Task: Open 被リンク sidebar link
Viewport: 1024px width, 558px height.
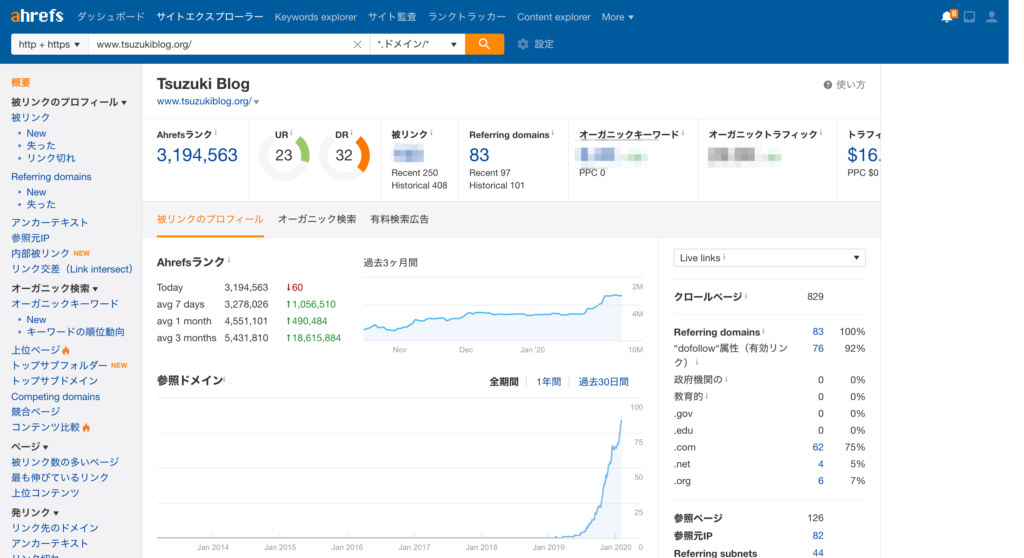Action: tap(30, 118)
